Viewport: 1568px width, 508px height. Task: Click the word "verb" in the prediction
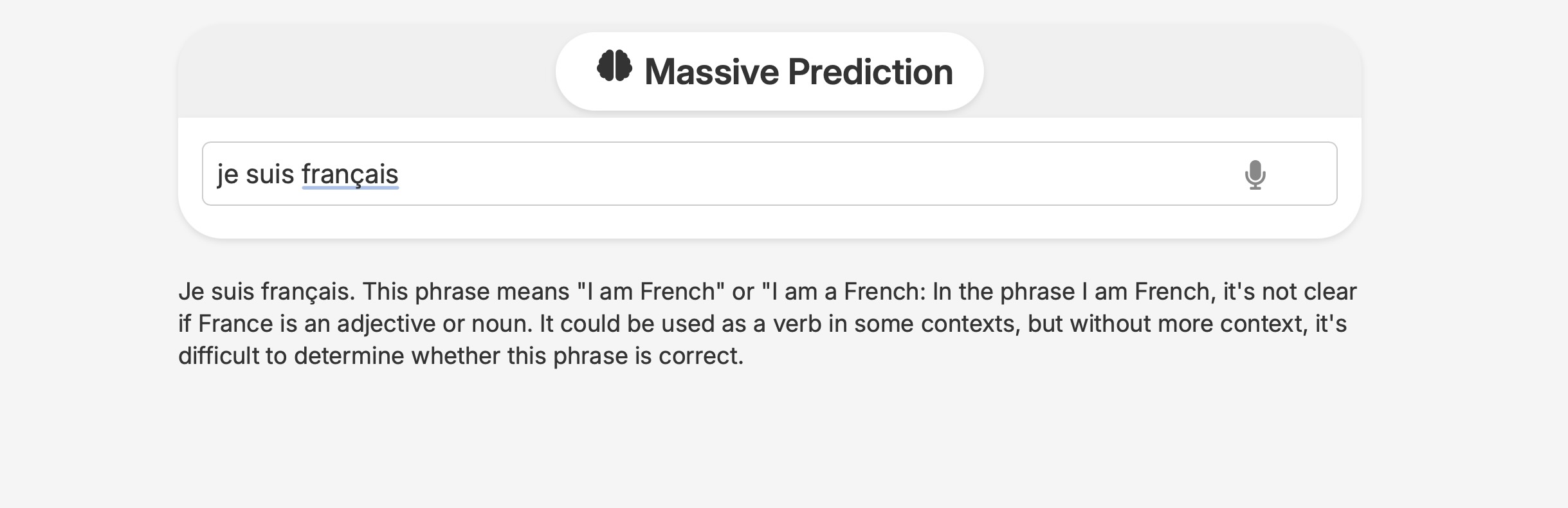(797, 323)
